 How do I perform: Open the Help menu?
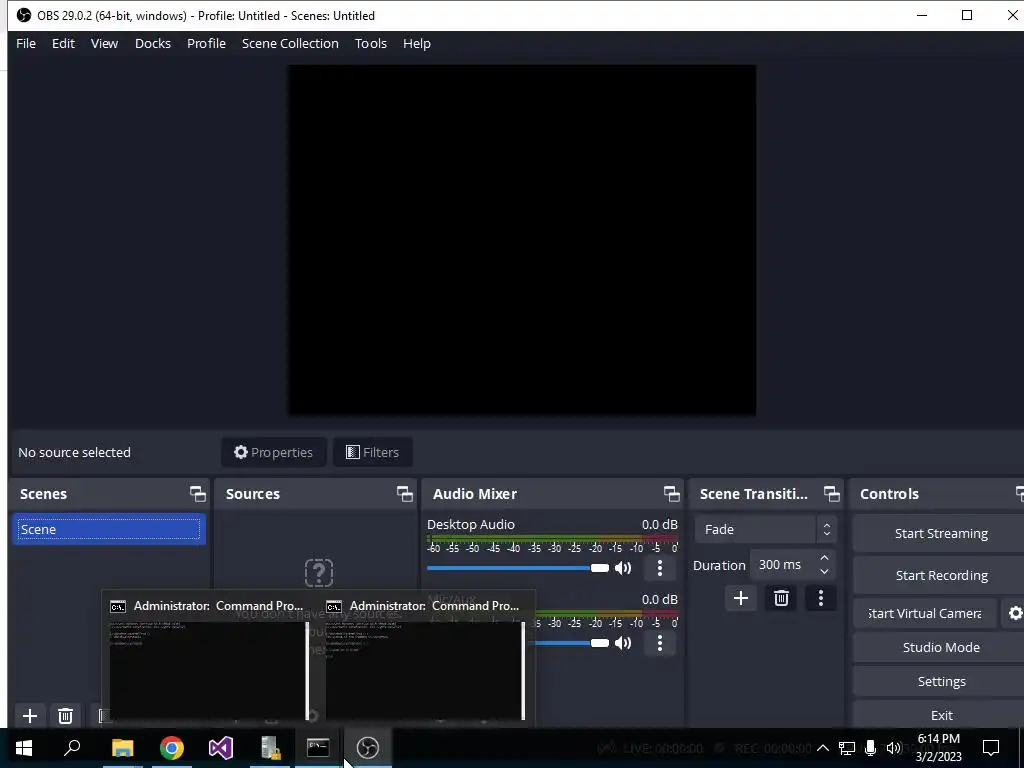pyautogui.click(x=417, y=43)
